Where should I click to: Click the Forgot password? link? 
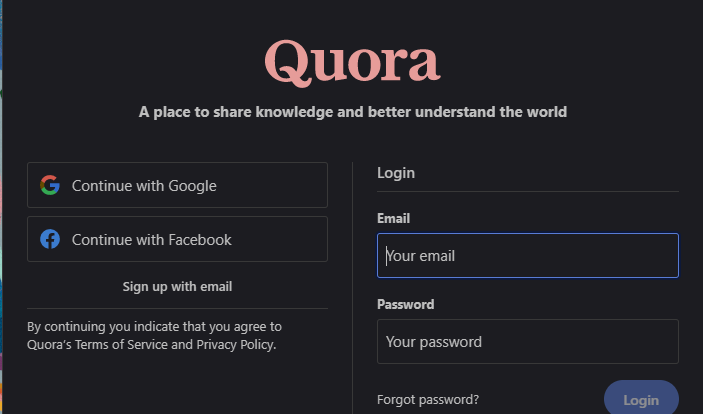[x=428, y=400]
